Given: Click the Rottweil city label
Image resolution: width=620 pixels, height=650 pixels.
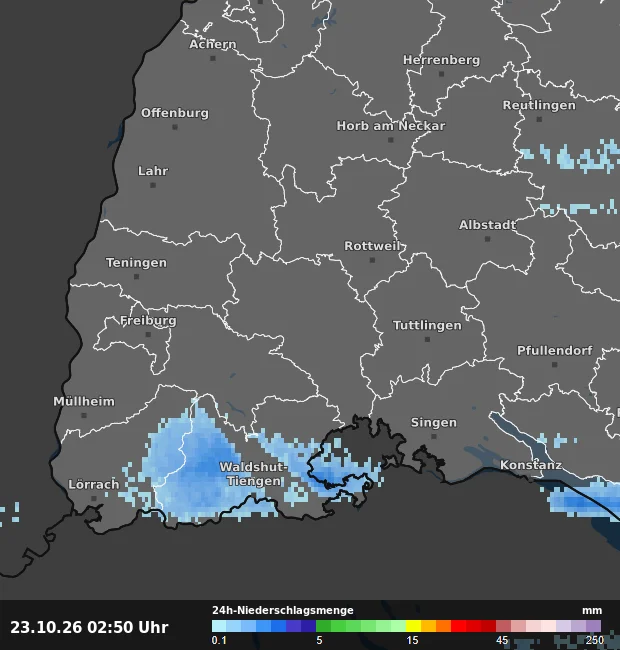Looking at the screenshot, I should point(372,246).
